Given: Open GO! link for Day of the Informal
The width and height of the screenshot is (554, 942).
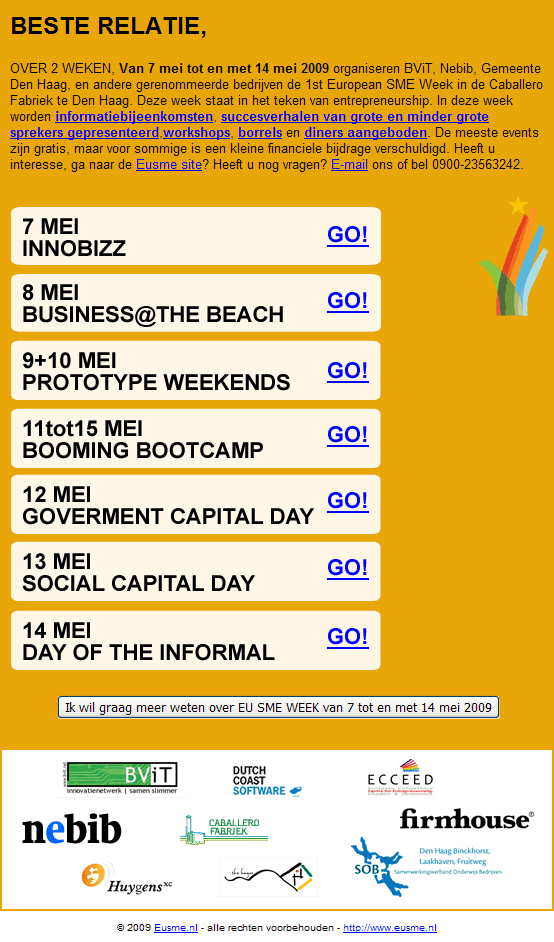Looking at the screenshot, I should coord(347,636).
